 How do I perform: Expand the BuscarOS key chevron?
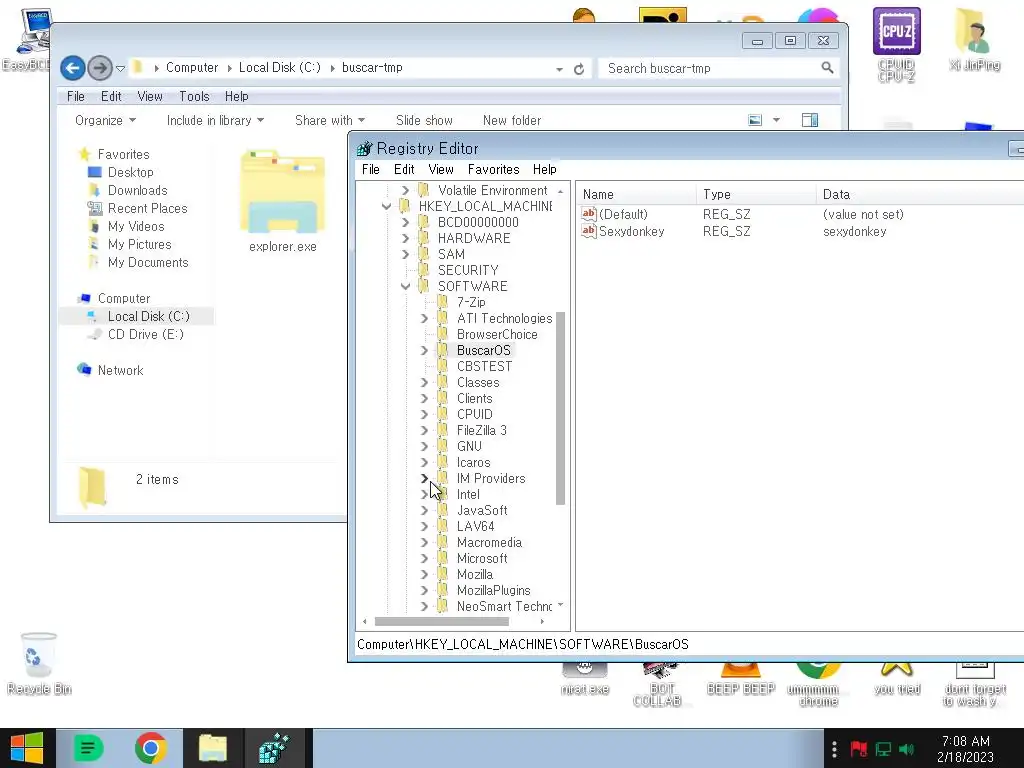tap(424, 351)
